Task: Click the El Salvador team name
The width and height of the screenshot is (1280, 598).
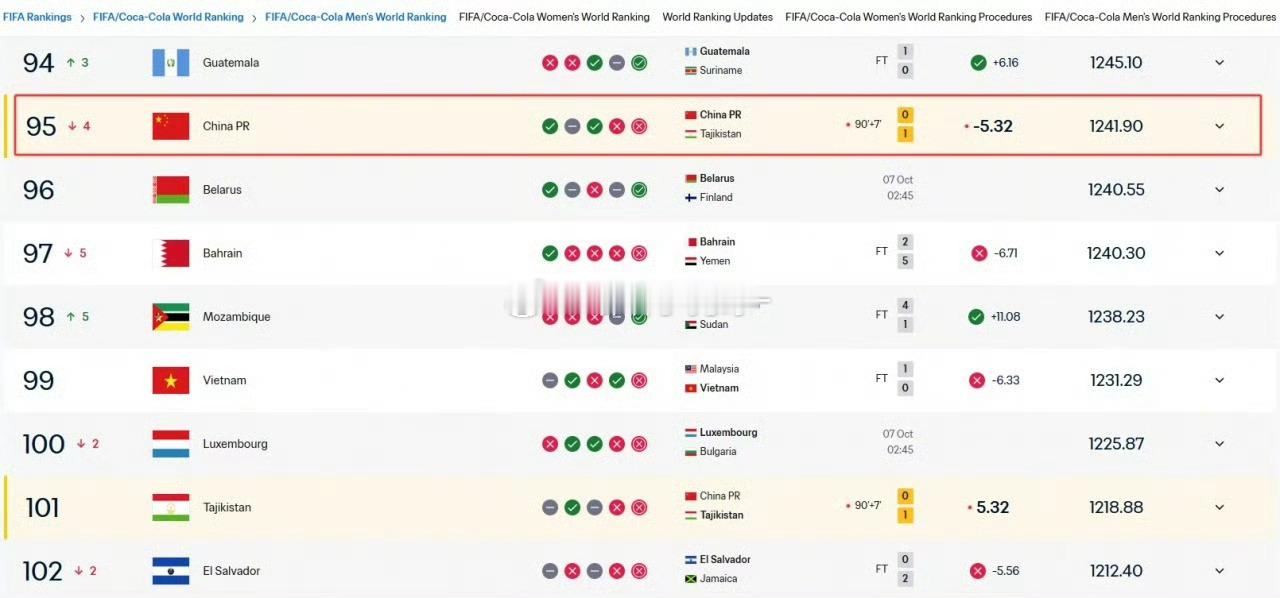Action: click(231, 571)
